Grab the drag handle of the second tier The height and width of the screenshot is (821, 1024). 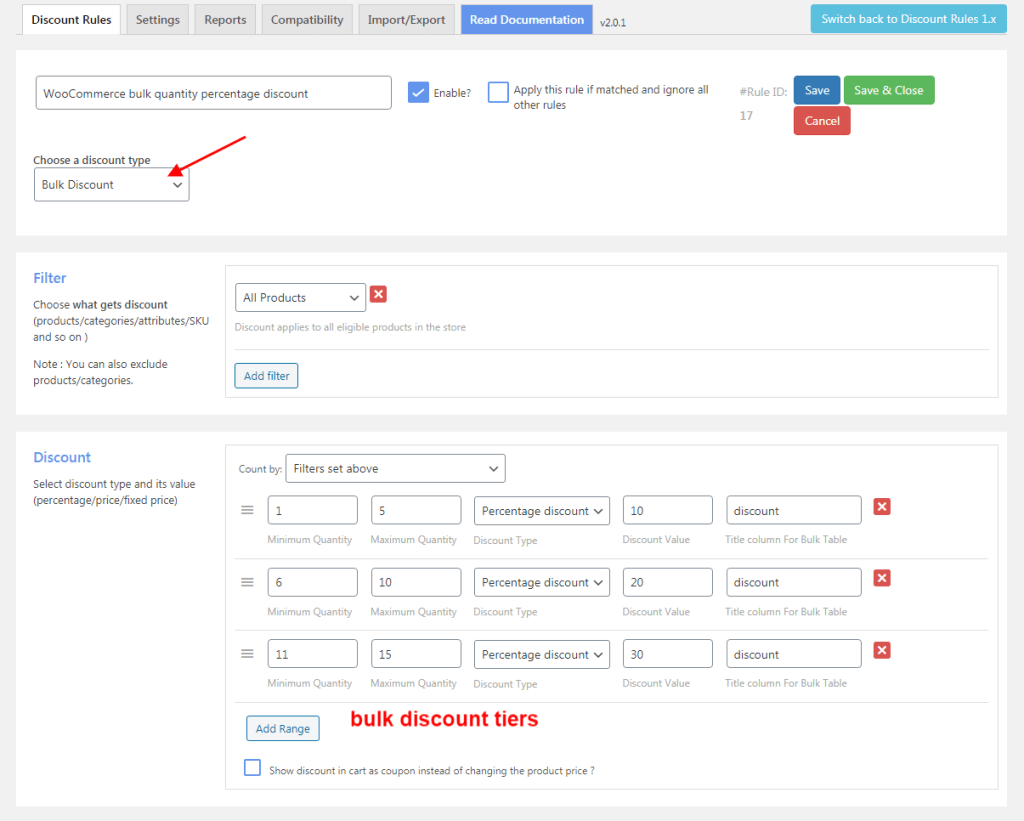(x=247, y=582)
